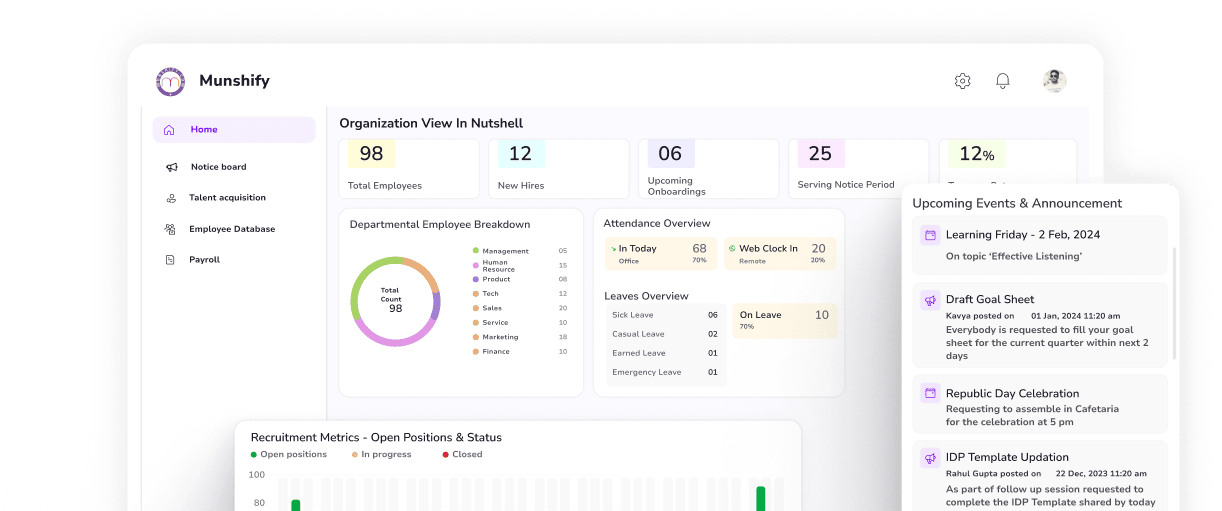Click the donut chart Total Count center
1222x511 pixels.
tap(395, 301)
